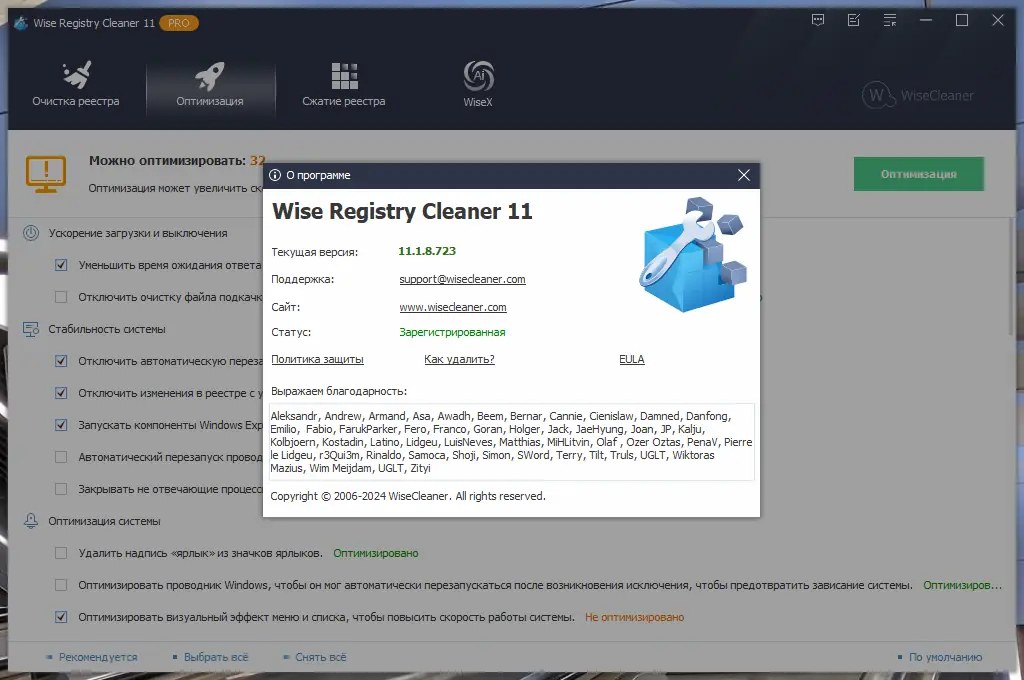This screenshot has height=680, width=1024.
Task: Click the info icon in the О программе title
Action: pos(275,175)
